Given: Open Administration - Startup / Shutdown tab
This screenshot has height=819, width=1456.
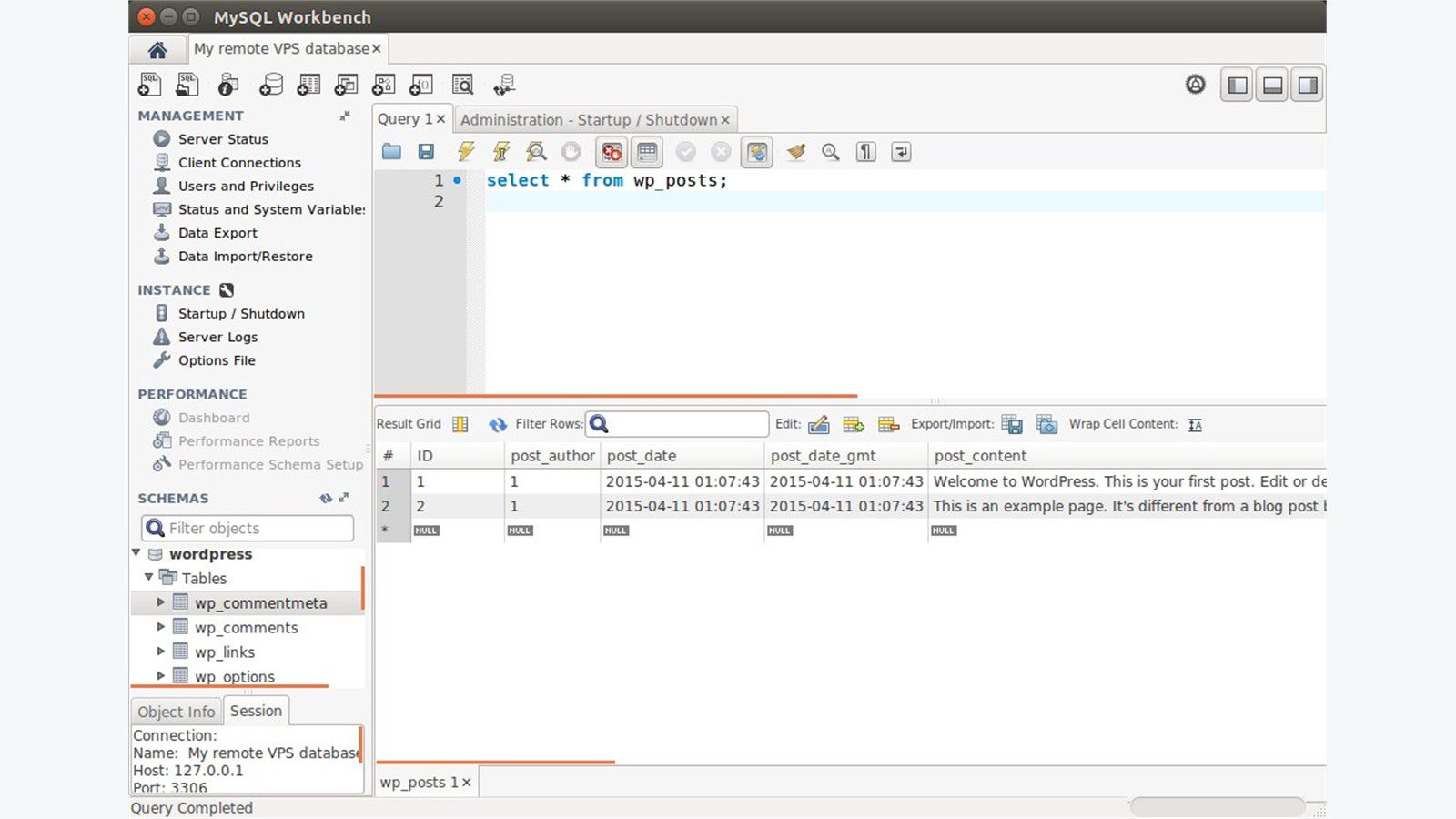Looking at the screenshot, I should click(589, 120).
